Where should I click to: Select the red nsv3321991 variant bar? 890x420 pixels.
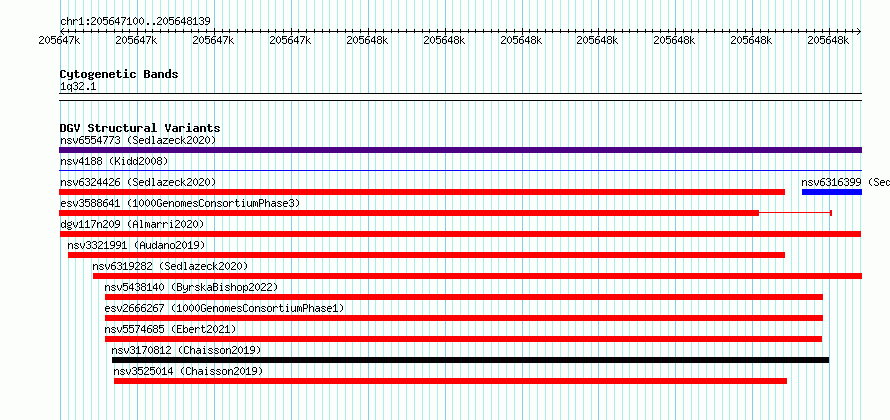[426, 255]
